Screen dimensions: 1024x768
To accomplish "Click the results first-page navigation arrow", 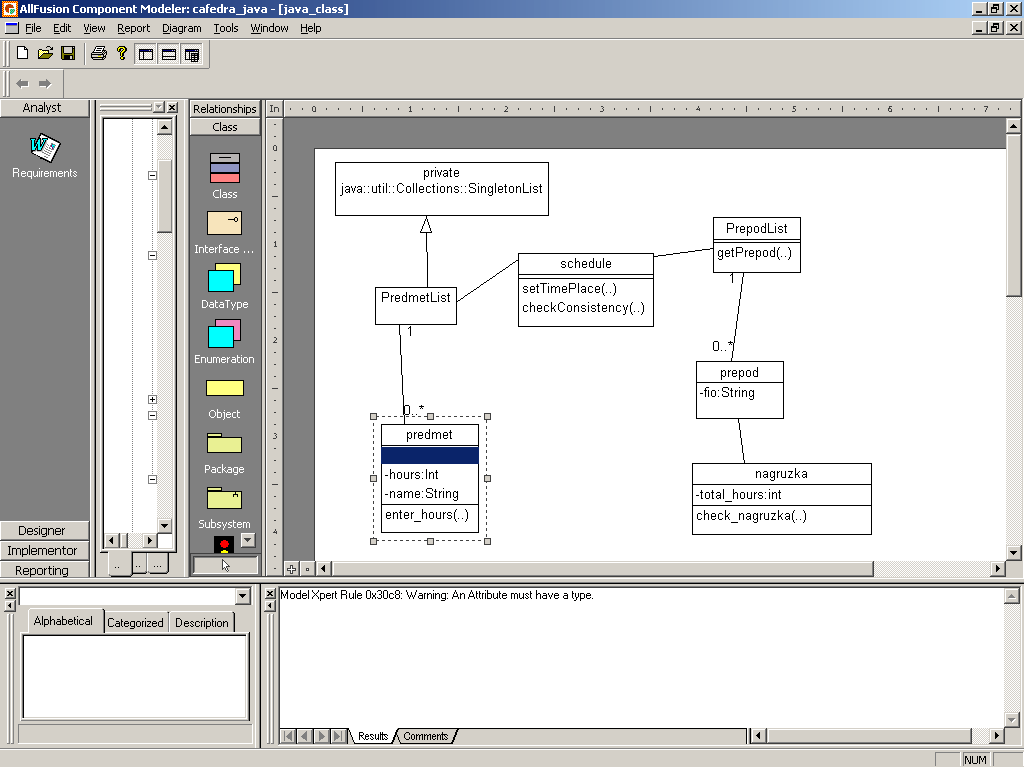I will tap(288, 736).
